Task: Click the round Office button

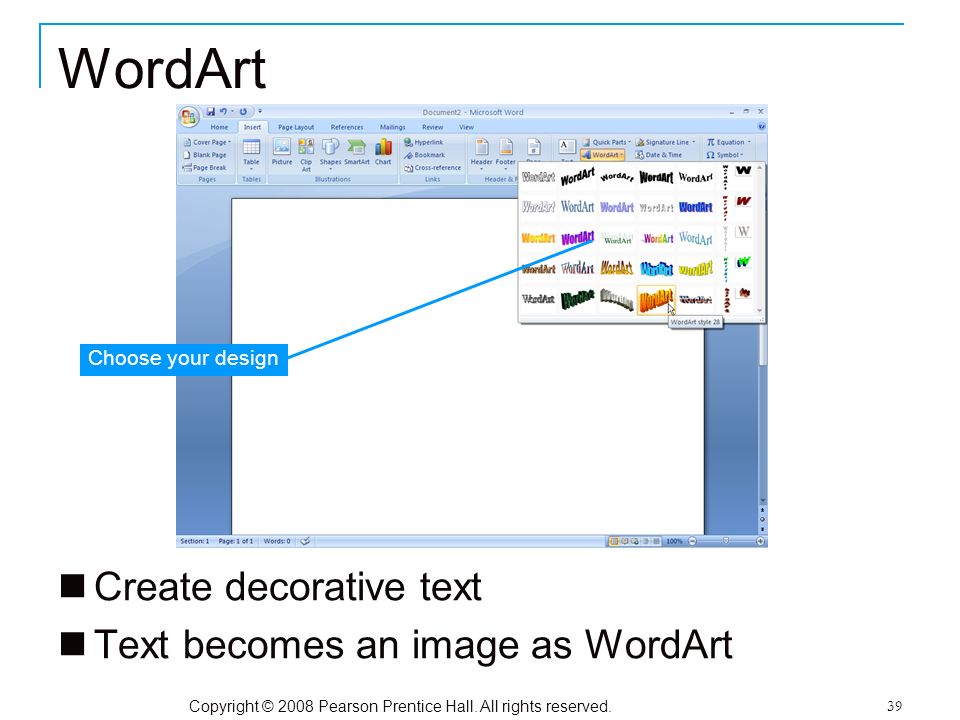Action: [x=189, y=117]
